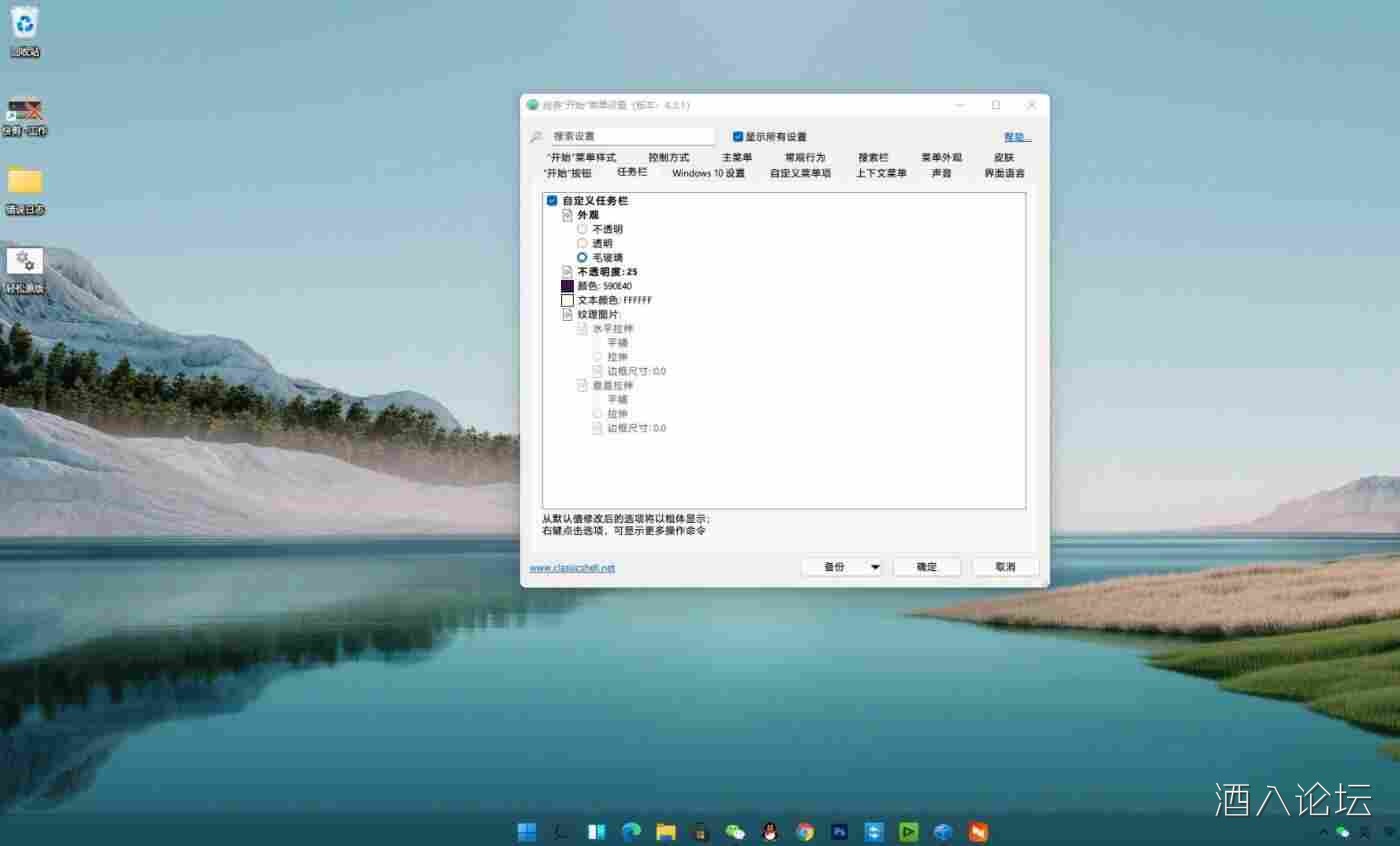1400x846 pixels.
Task: Launch Chrome from the taskbar
Action: (804, 832)
